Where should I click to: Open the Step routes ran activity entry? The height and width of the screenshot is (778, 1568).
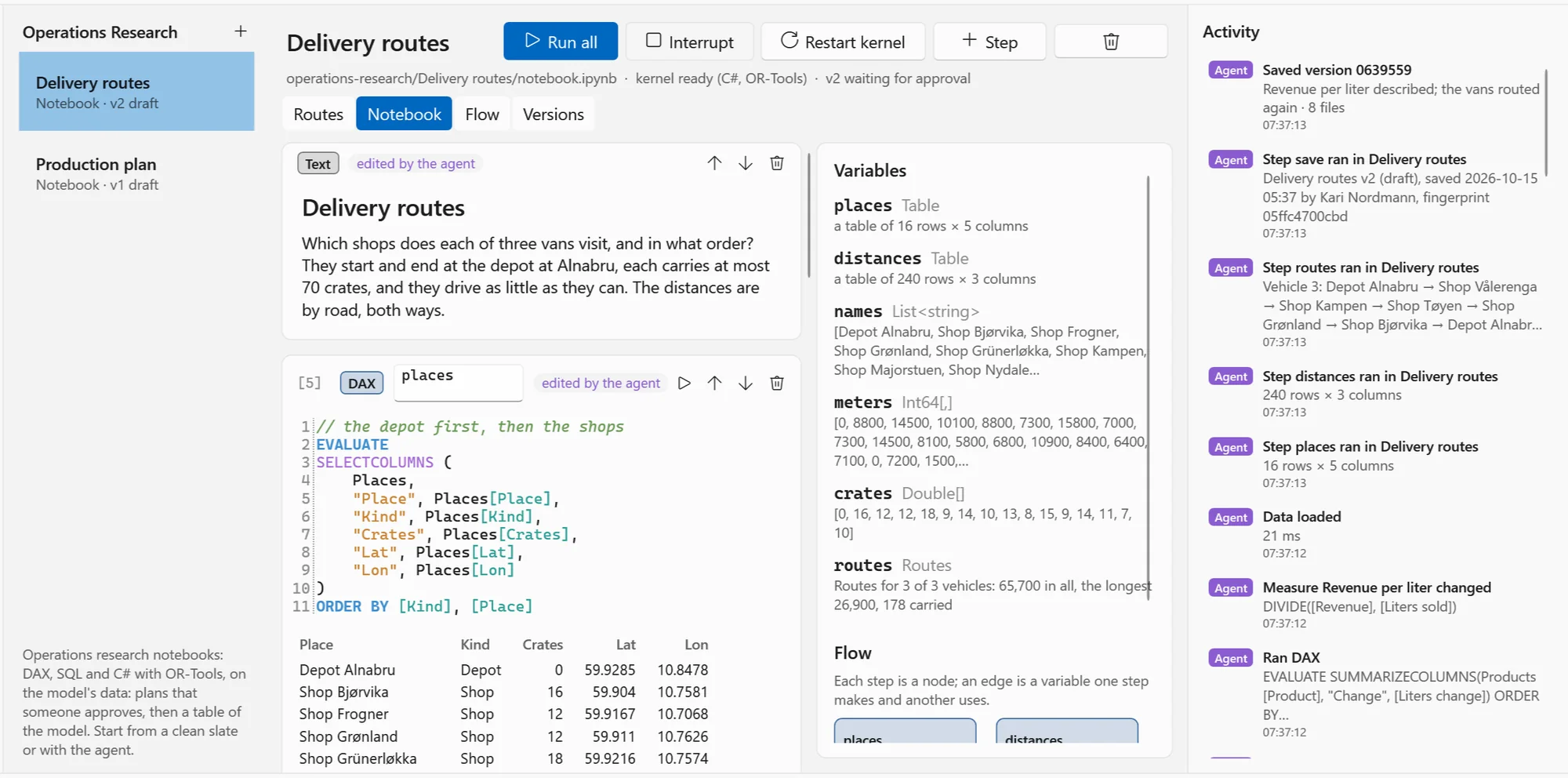(x=1375, y=304)
